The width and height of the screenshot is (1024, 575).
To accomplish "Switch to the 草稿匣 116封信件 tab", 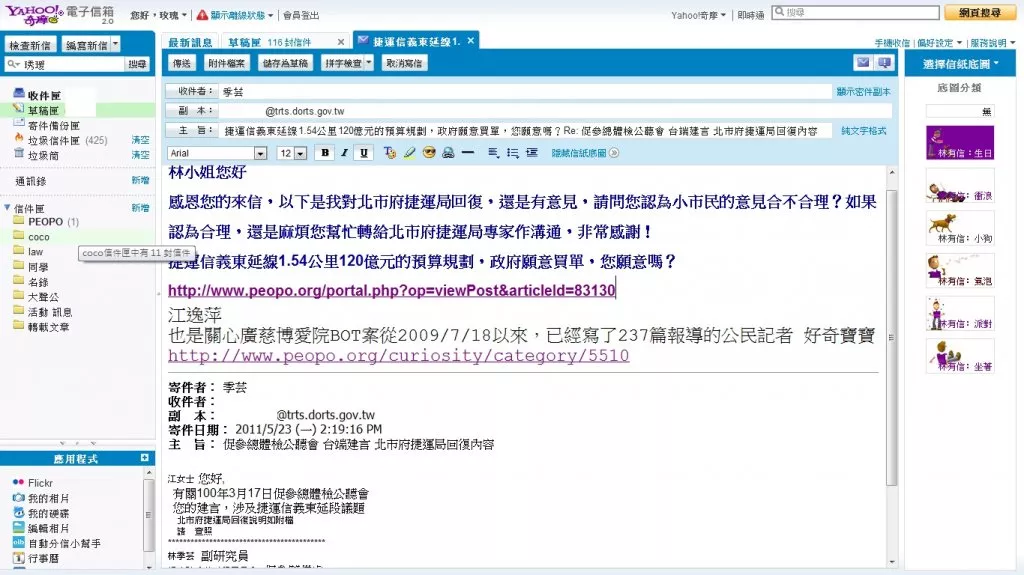I will [269, 42].
